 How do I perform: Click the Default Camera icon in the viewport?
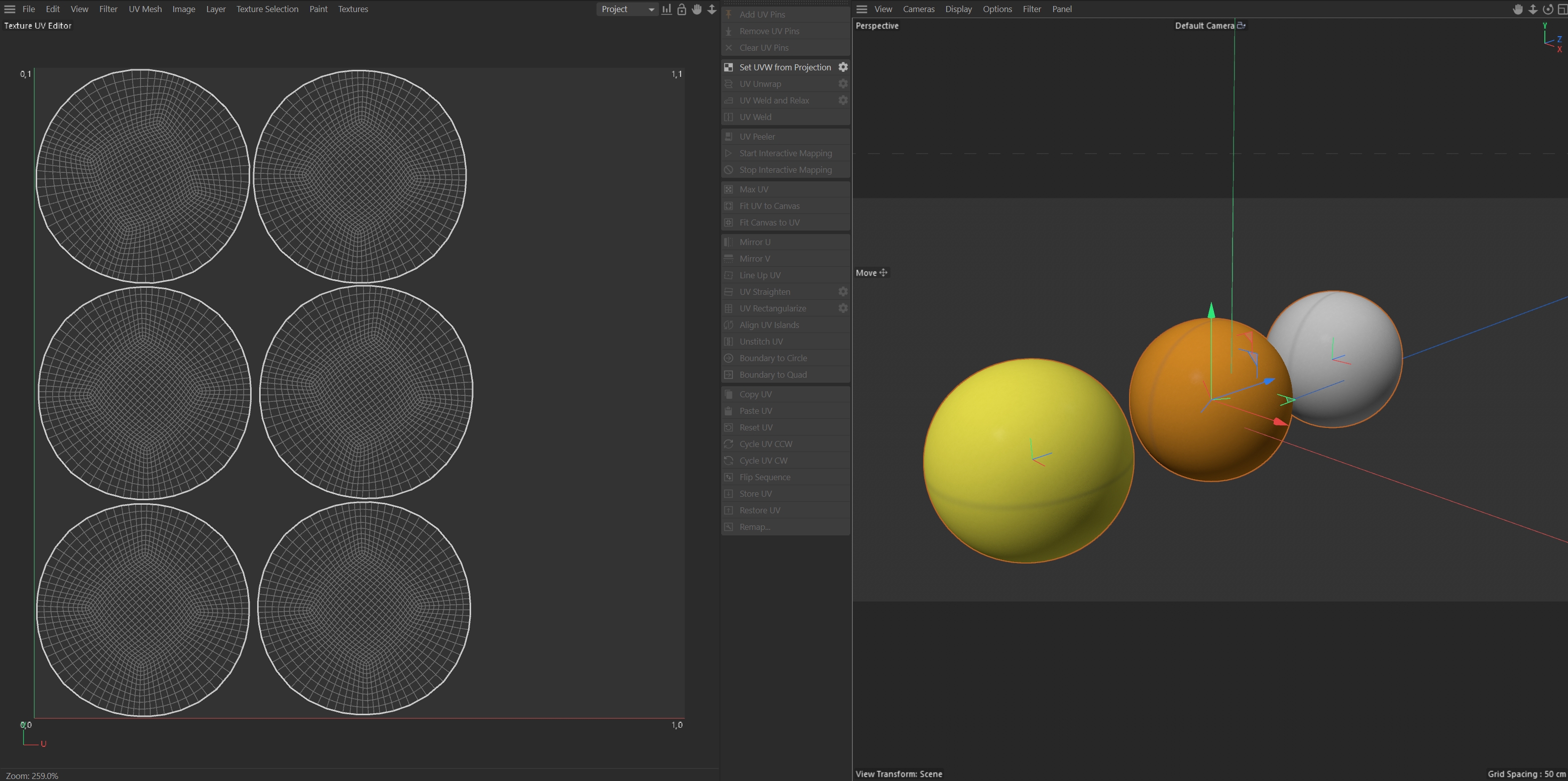[1241, 26]
